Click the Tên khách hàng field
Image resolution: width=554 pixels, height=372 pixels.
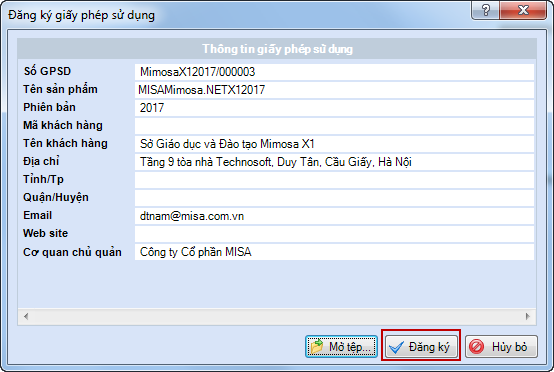click(334, 144)
